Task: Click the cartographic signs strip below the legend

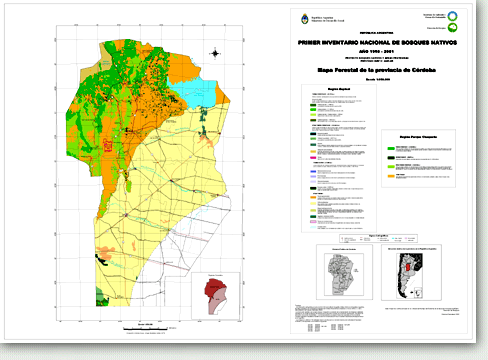Action: (378, 238)
